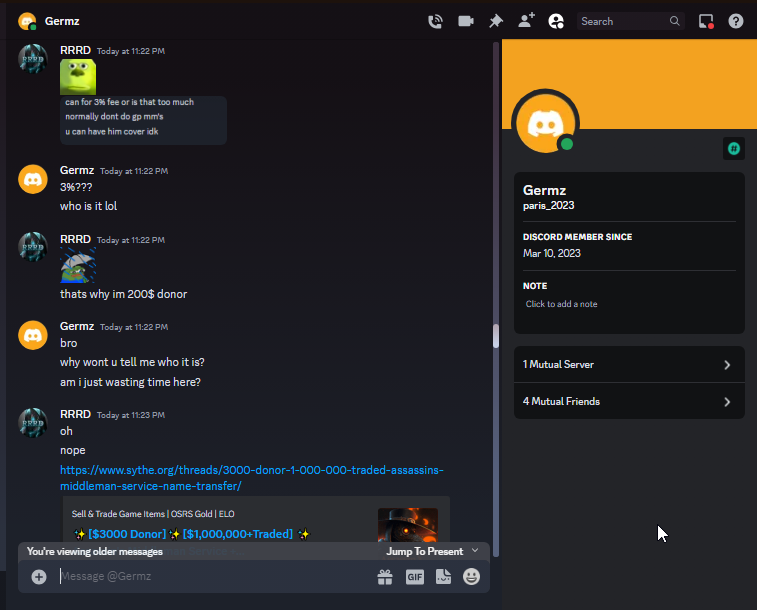Image resolution: width=757 pixels, height=610 pixels.
Task: Click the Germz name in header
Action: coord(62,21)
